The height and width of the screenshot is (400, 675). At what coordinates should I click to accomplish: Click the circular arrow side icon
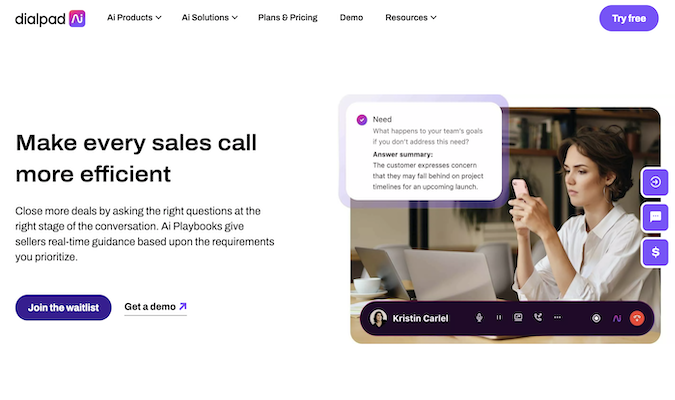[x=655, y=182]
